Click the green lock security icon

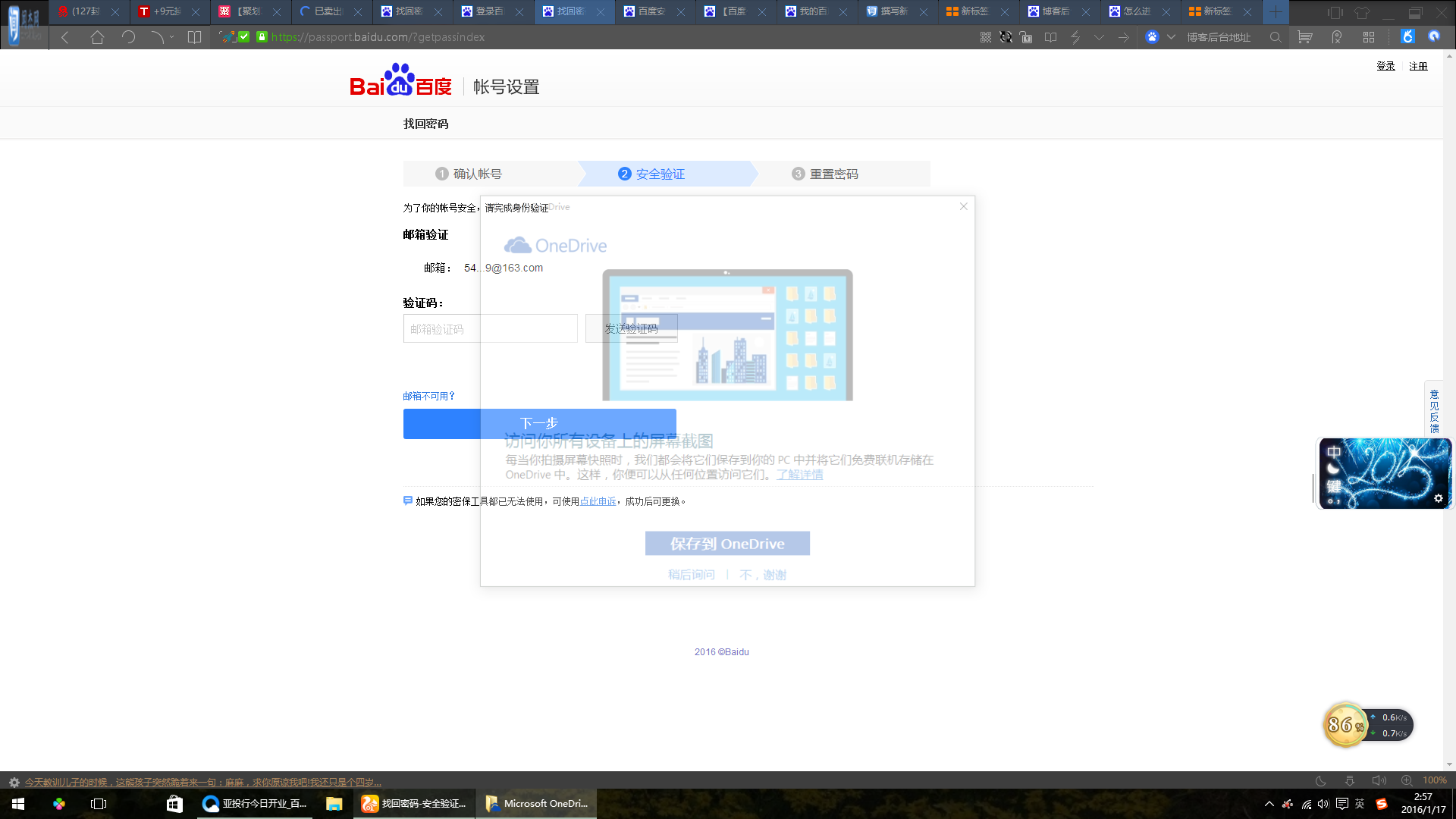click(262, 36)
